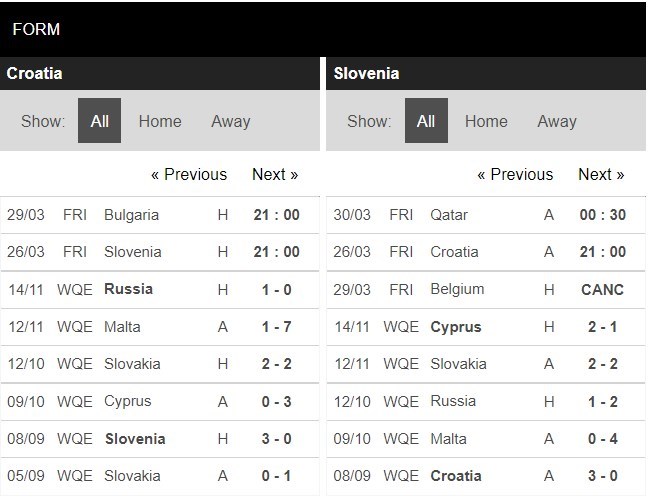Open the Malta 1 - 7 score in Croatia's list
The height and width of the screenshot is (502, 650).
point(276,327)
